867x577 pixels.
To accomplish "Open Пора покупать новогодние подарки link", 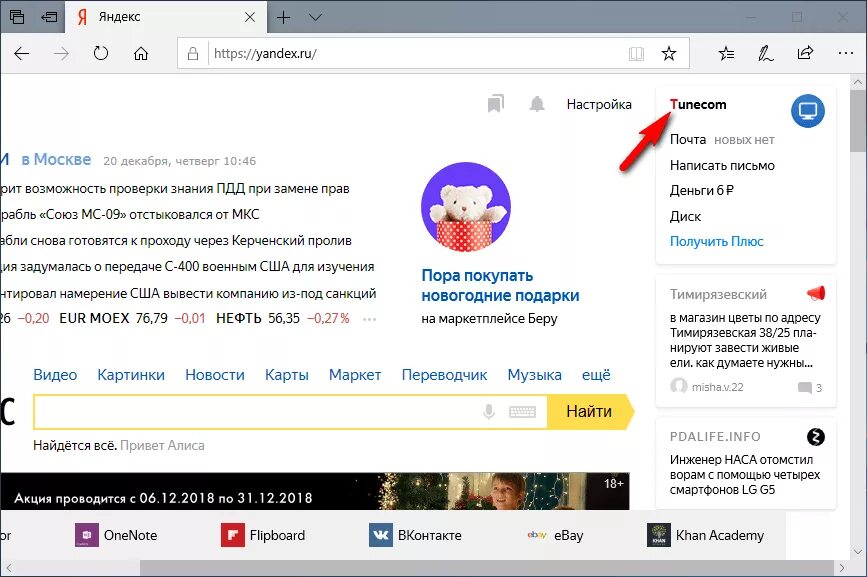I will (500, 285).
